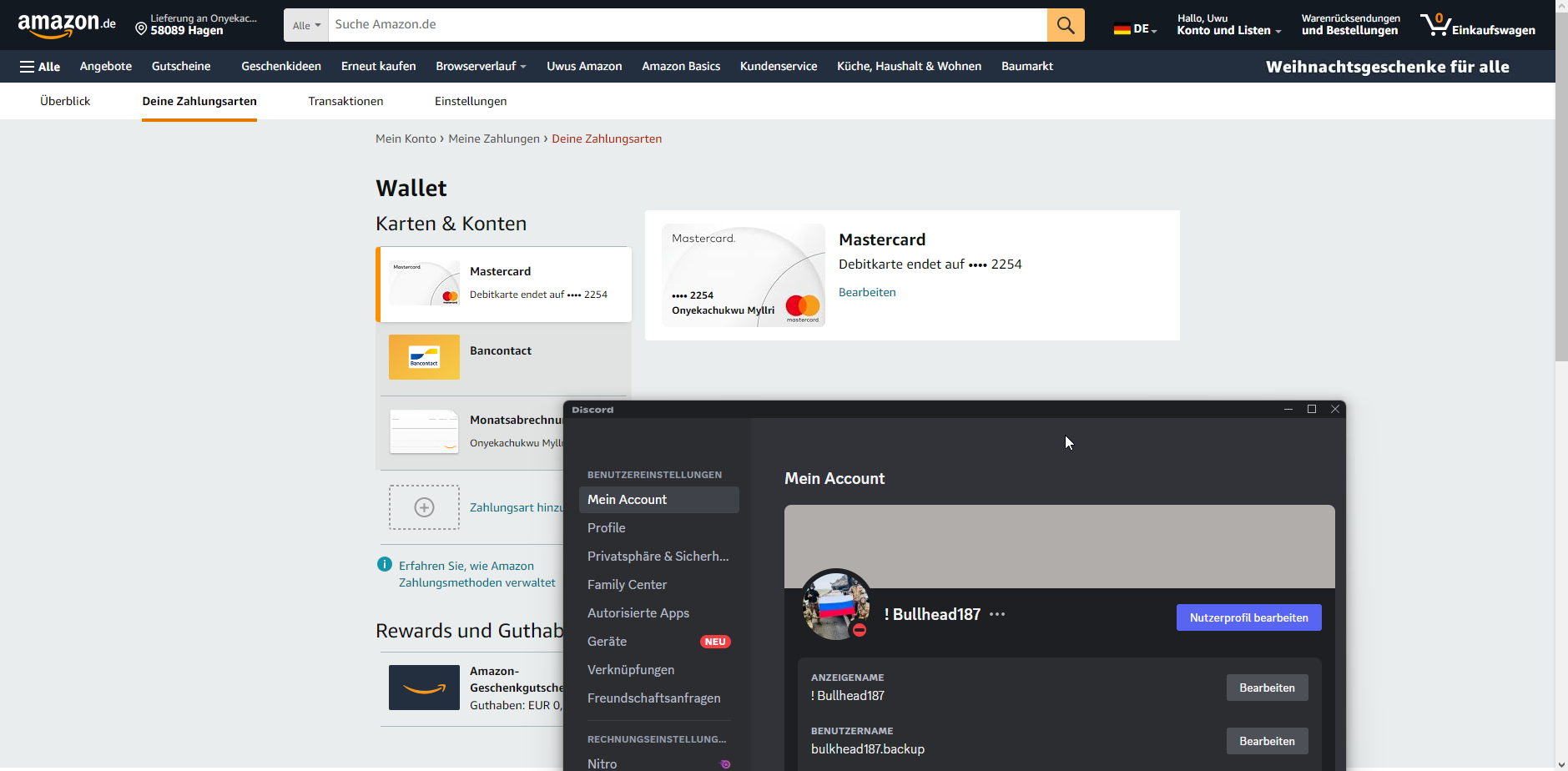The image size is (1568, 771).
Task: Open the DE language selector dropdown
Action: (1136, 29)
